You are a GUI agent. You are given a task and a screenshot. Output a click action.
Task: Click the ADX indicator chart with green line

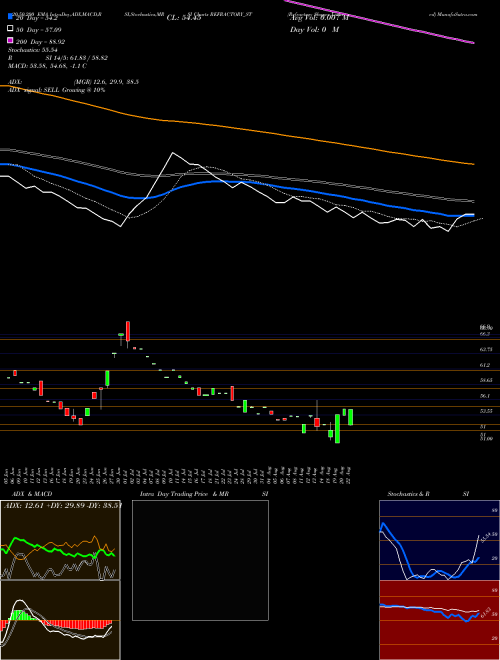pyautogui.click(x=60, y=540)
